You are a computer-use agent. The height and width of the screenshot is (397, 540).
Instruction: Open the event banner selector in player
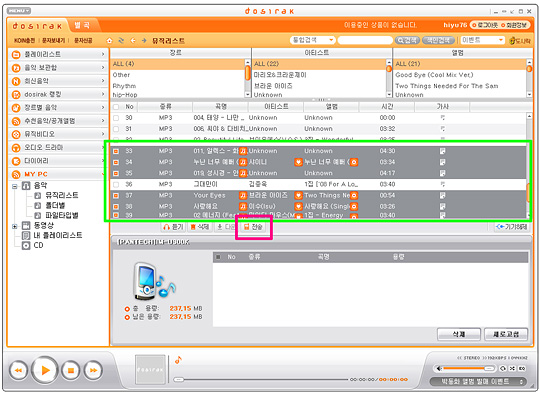[x=478, y=382]
